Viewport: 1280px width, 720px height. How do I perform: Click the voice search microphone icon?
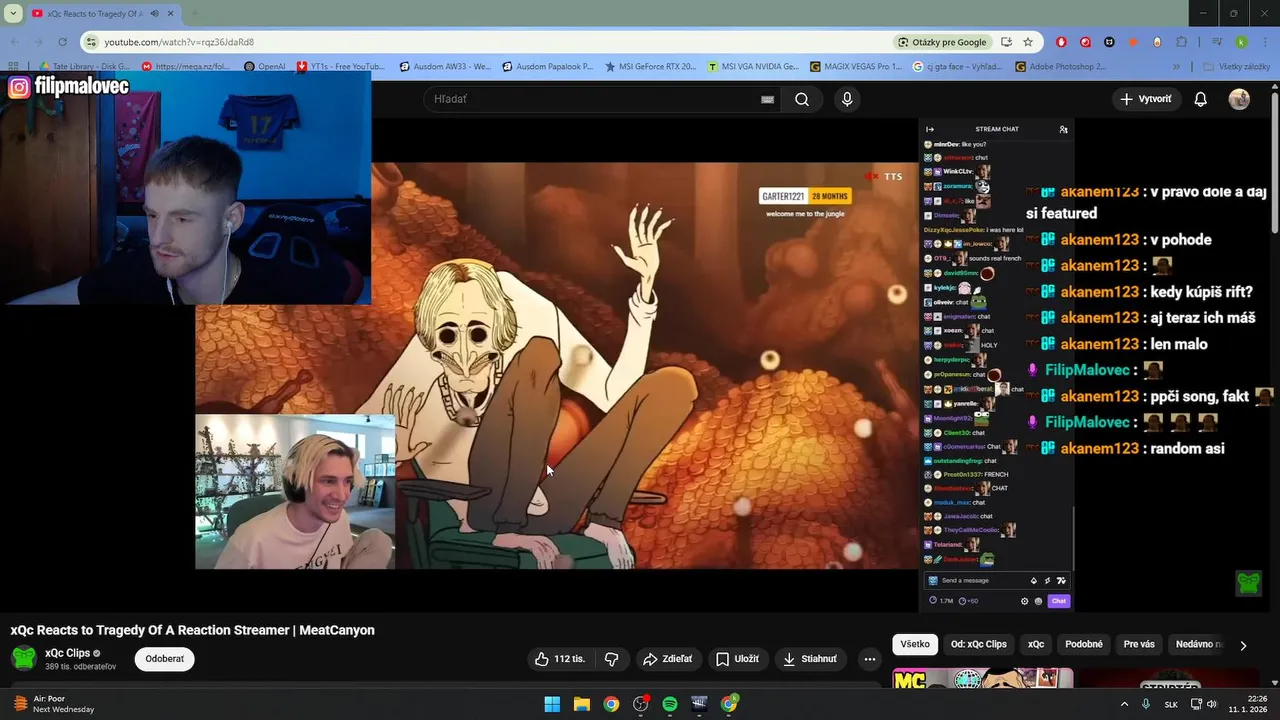click(x=847, y=99)
